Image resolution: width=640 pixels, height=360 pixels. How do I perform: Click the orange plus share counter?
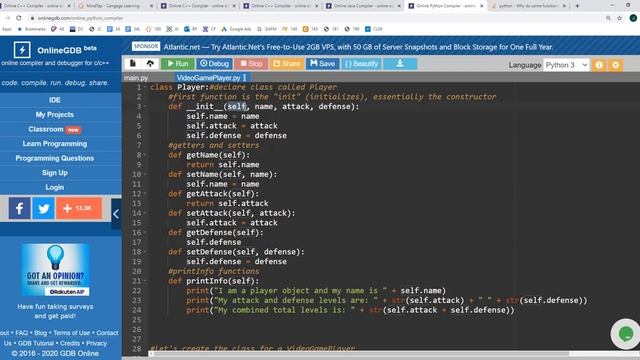[x=79, y=208]
